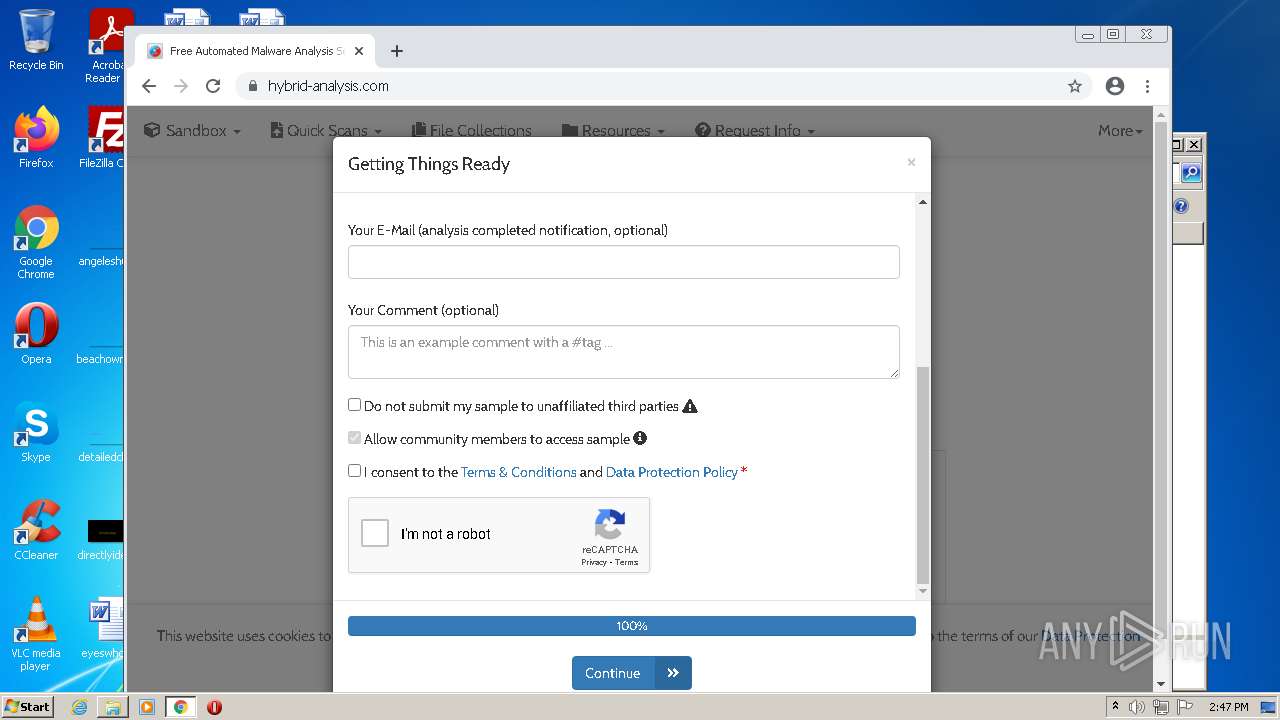Open the volume control in system tray
This screenshot has width=1280, height=720.
tap(1137, 707)
